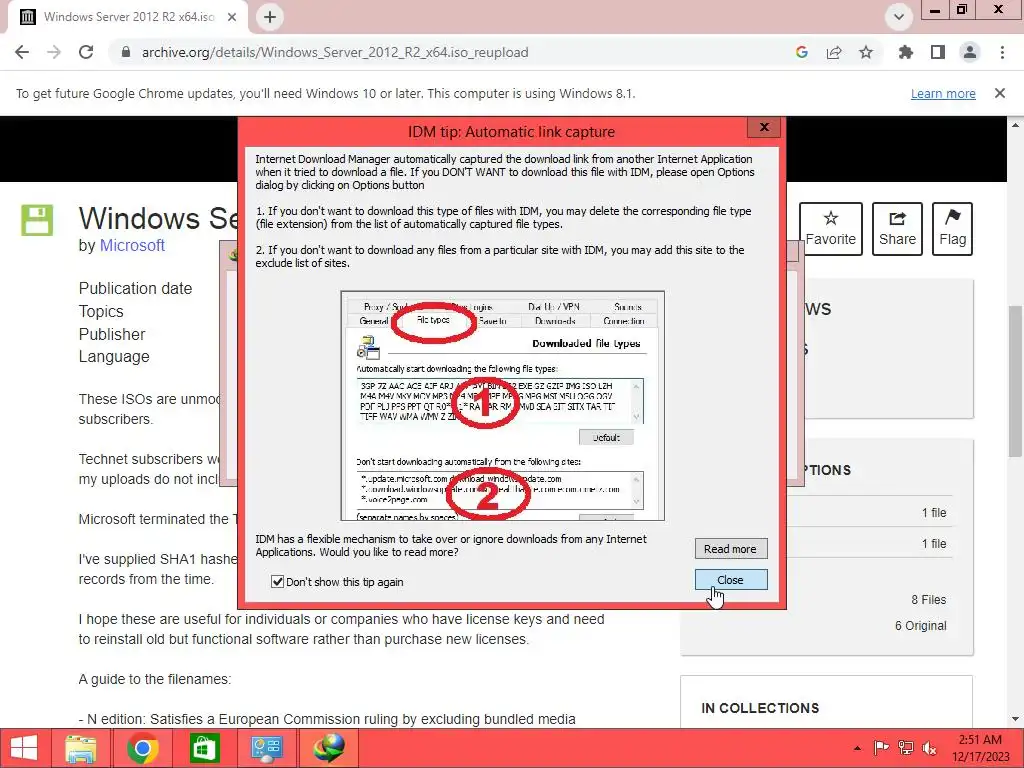Dismiss the Chrome update notification bar
The height and width of the screenshot is (768, 1024).
[x=1000, y=93]
